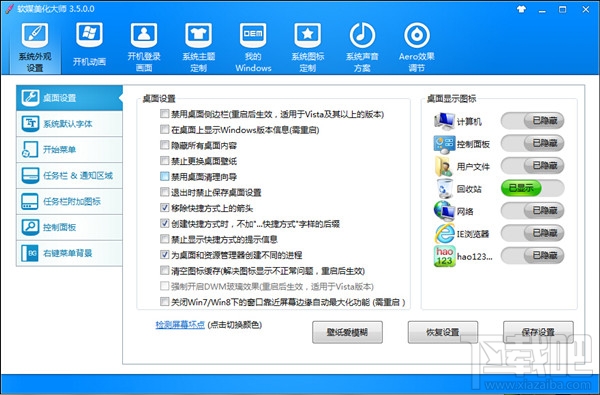Select 右键菜单背景 in the sidebar
The image size is (600, 395).
point(69,253)
